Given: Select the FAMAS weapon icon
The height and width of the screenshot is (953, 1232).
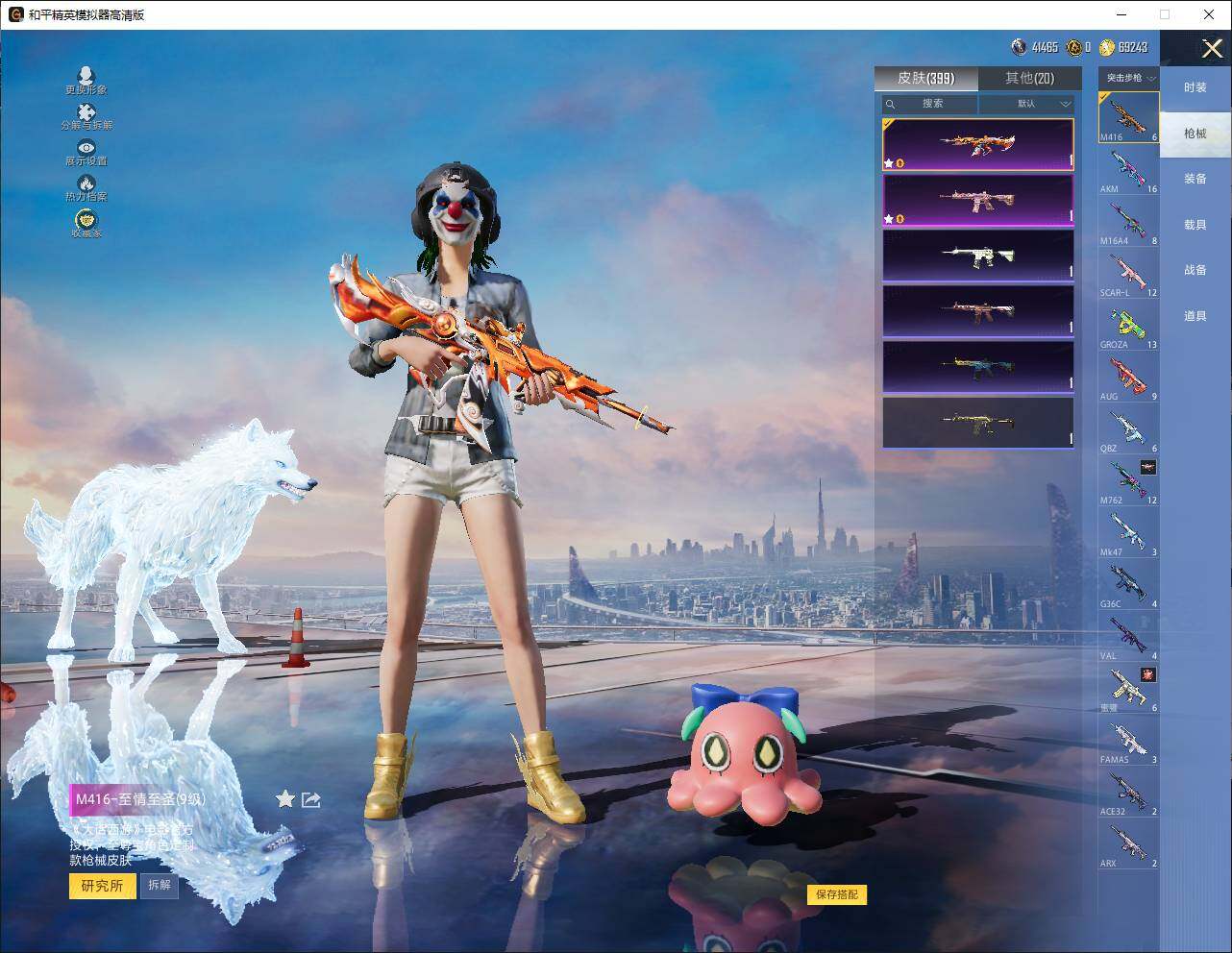Looking at the screenshot, I should point(1129,740).
